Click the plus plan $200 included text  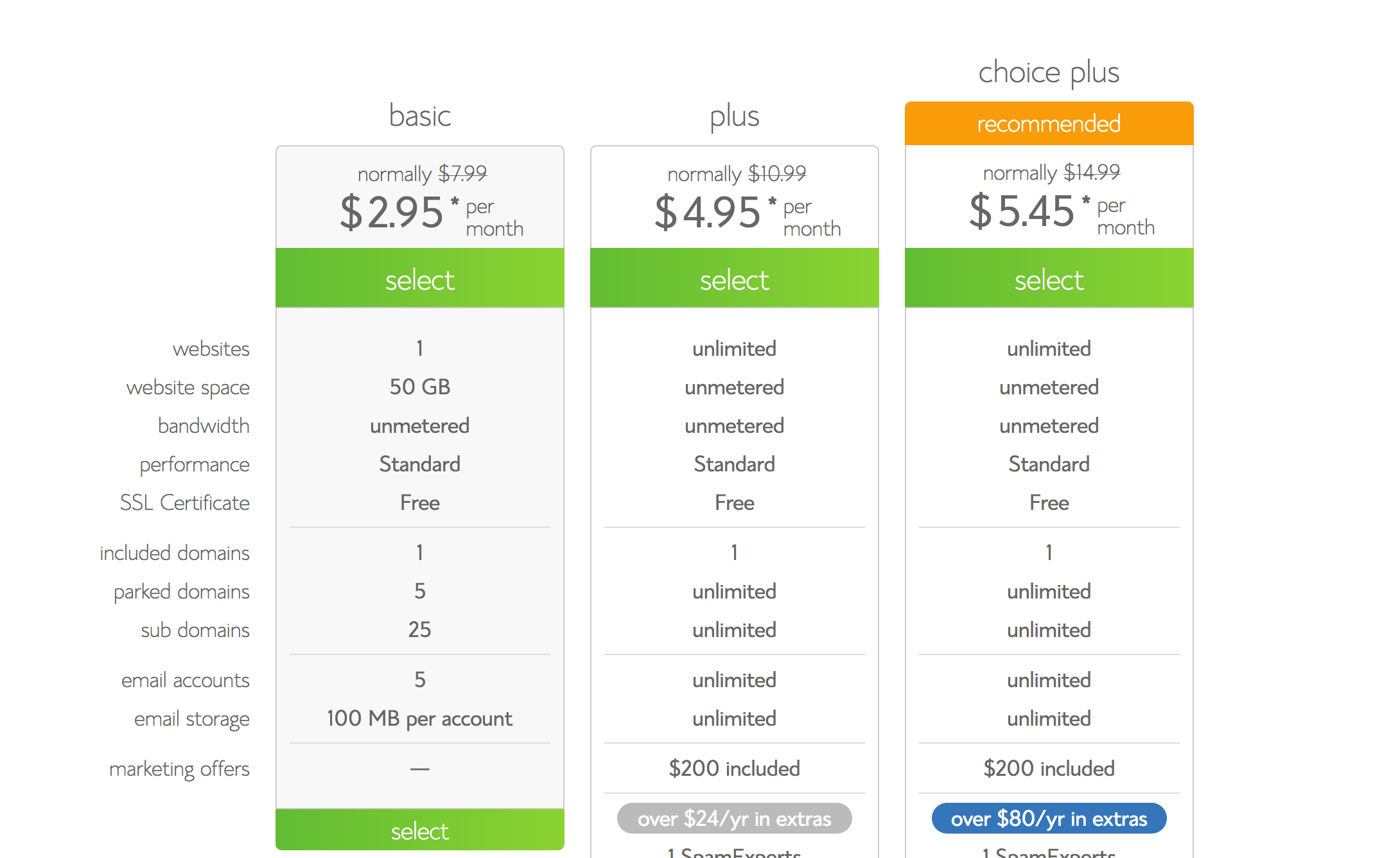tap(735, 768)
